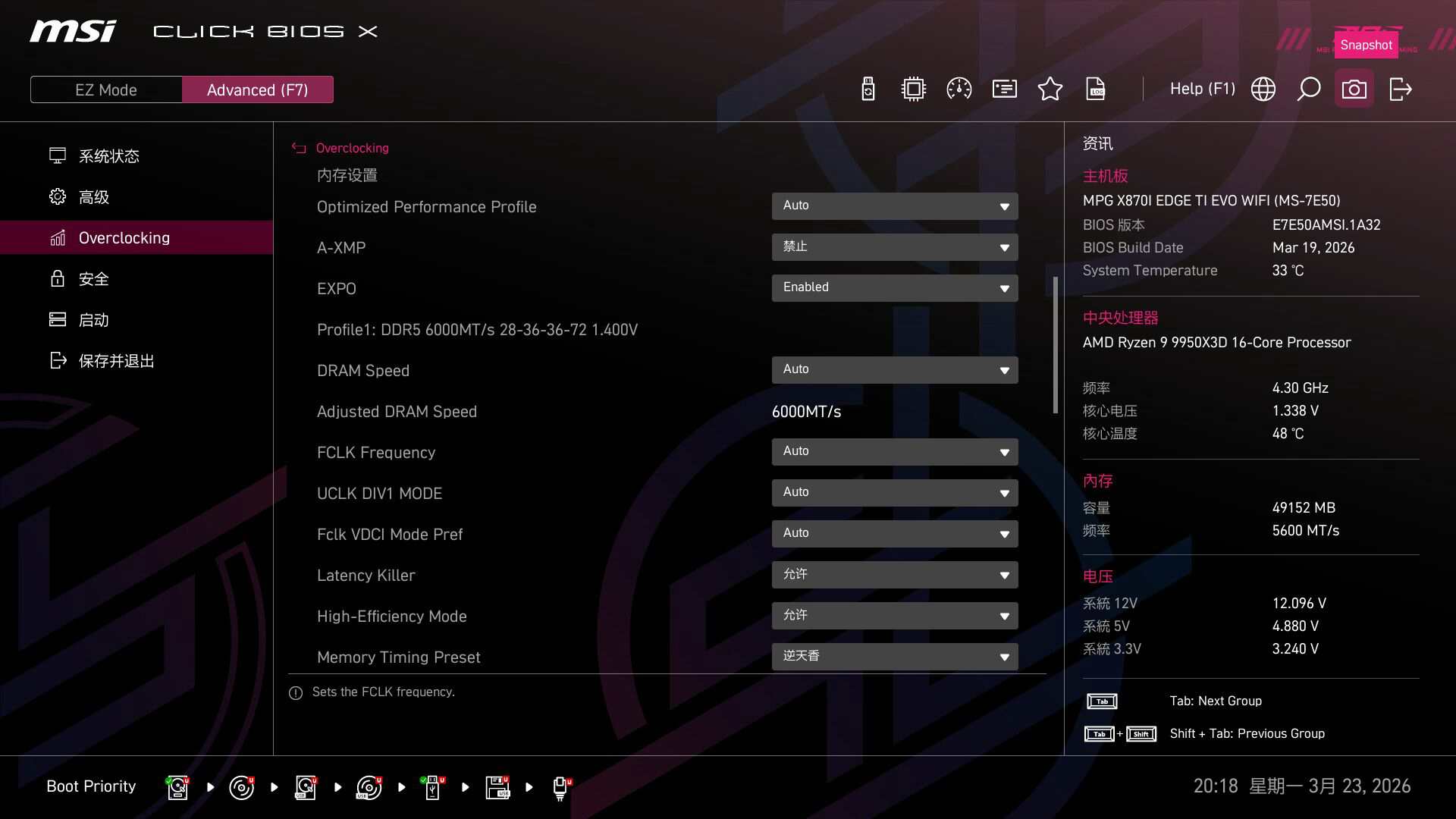Click the CPU chip icon in the toolbar
The height and width of the screenshot is (819, 1456).
coord(914,89)
